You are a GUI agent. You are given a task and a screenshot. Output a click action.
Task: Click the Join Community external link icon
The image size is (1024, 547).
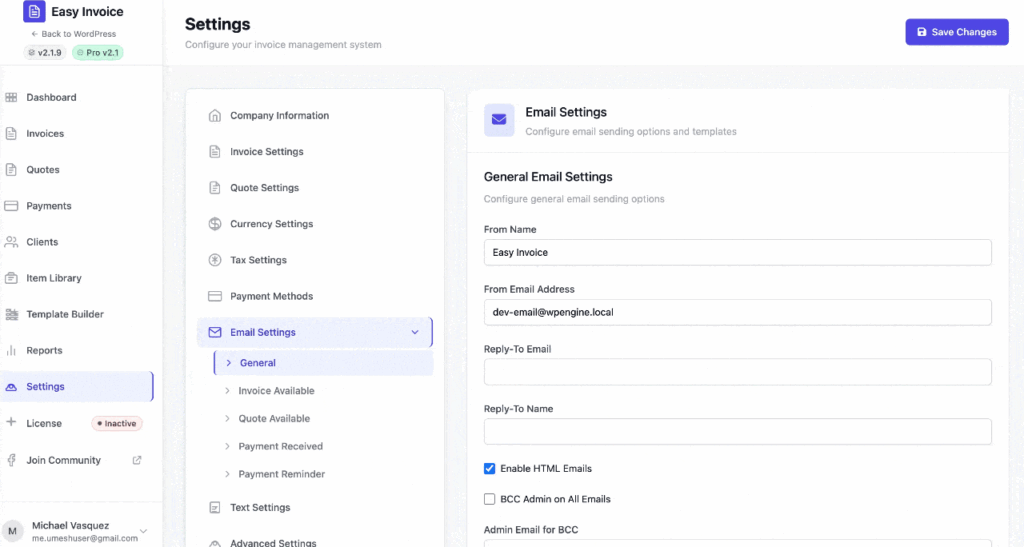coord(137,460)
